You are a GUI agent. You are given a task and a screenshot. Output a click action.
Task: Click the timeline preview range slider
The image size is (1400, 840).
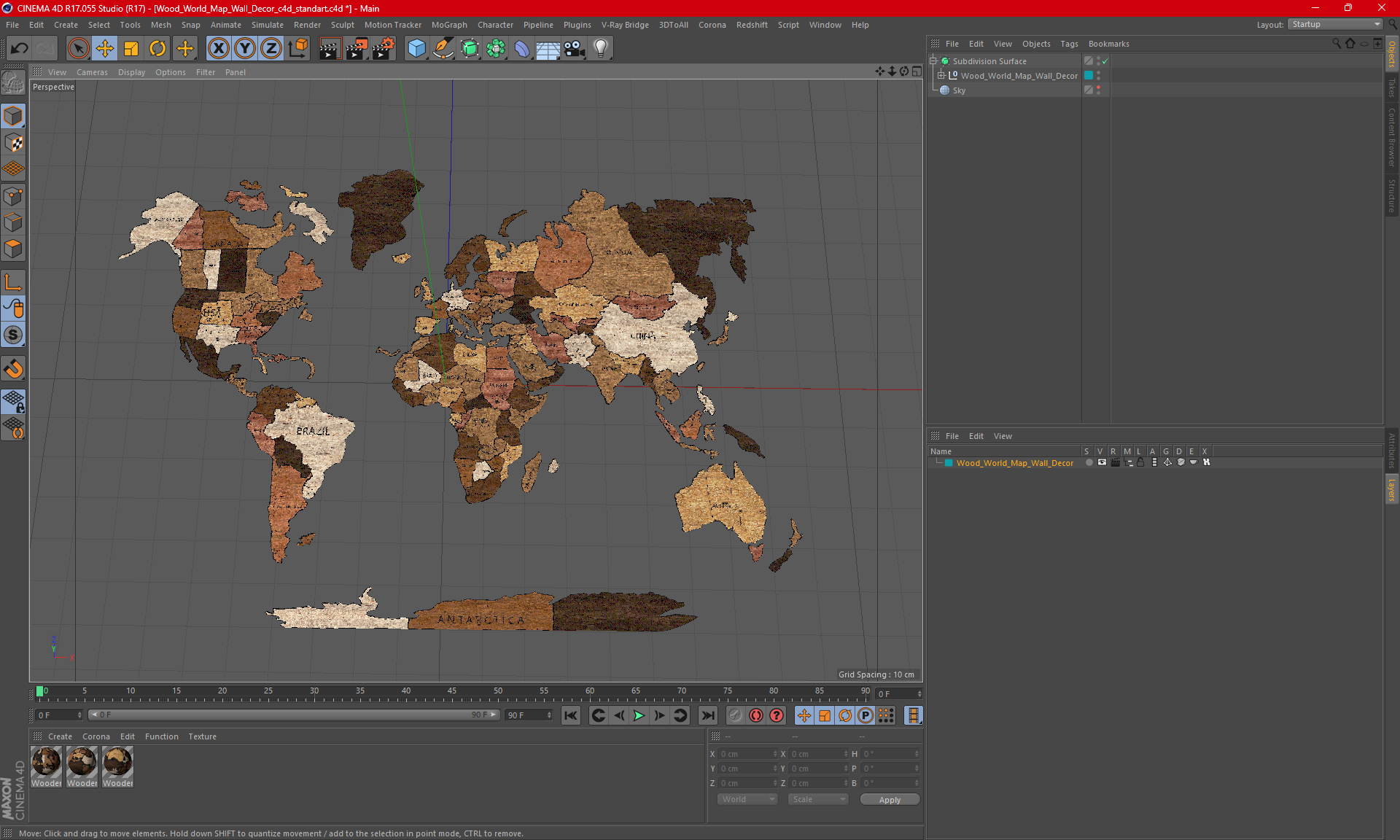coord(294,715)
